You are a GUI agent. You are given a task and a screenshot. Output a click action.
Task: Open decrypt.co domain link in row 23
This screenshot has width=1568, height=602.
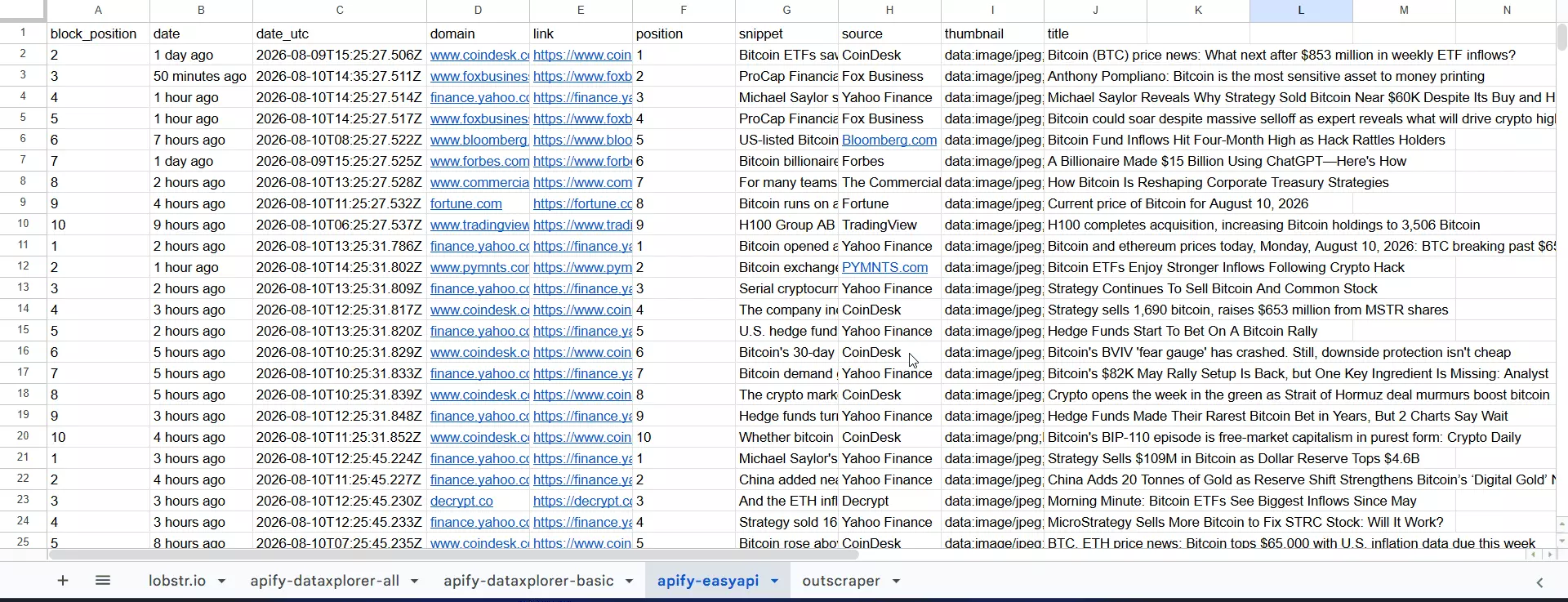coord(461,501)
